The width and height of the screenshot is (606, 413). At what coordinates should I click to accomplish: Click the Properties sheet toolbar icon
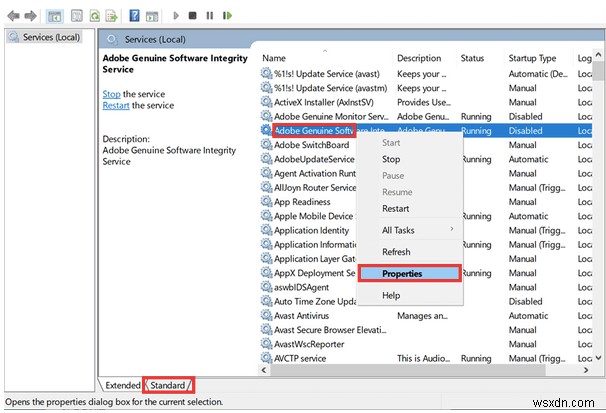[x=77, y=16]
